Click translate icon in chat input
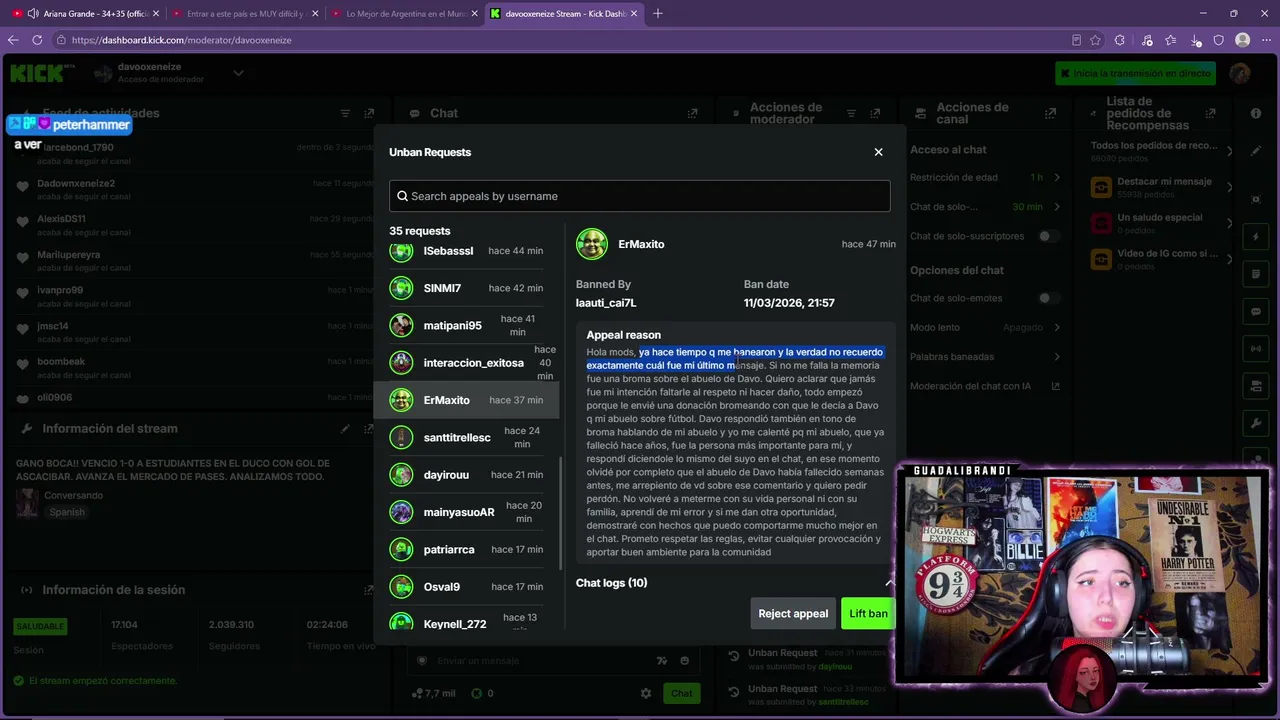1280x720 pixels. pos(661,661)
